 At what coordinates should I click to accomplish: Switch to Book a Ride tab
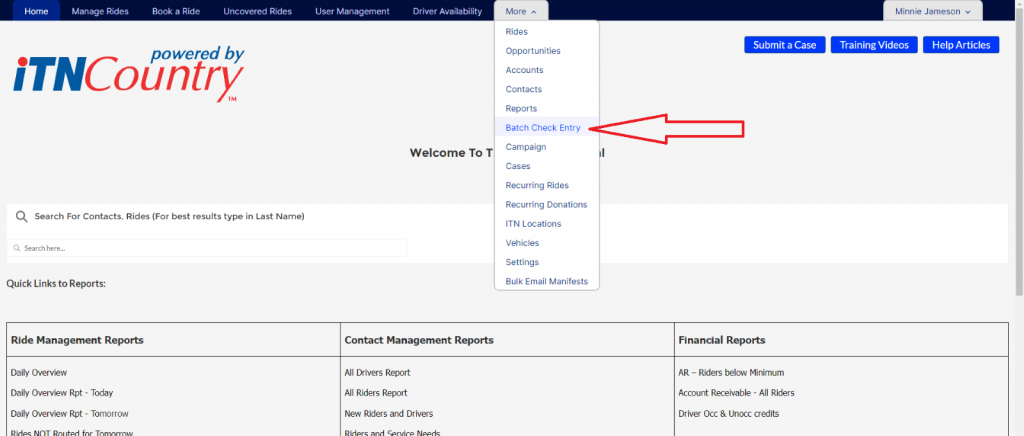pyautogui.click(x=177, y=11)
